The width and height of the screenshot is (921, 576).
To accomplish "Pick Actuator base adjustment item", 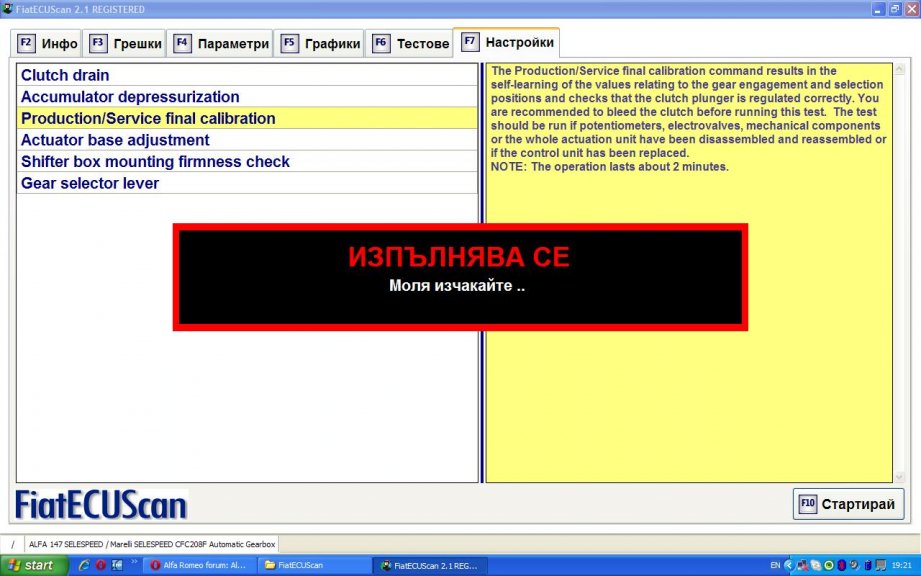I will pos(115,140).
